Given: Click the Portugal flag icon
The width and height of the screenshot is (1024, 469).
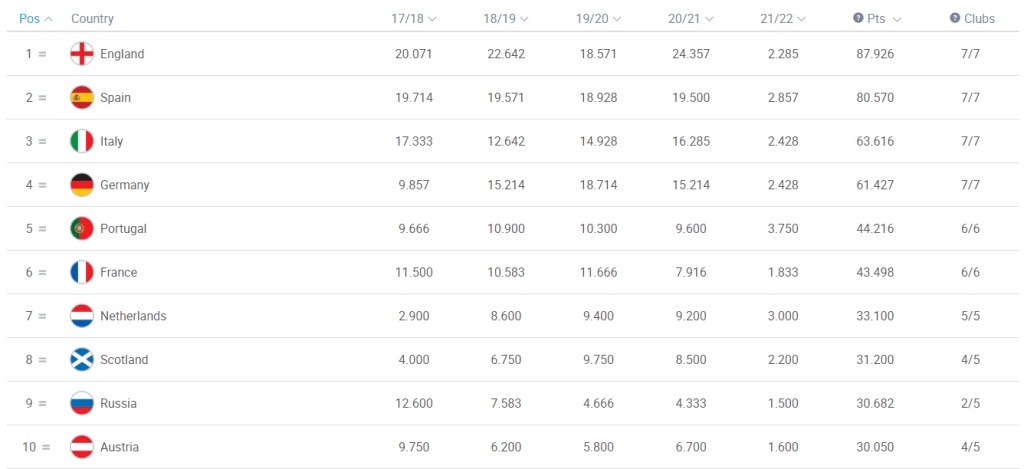Looking at the screenshot, I should [x=82, y=229].
